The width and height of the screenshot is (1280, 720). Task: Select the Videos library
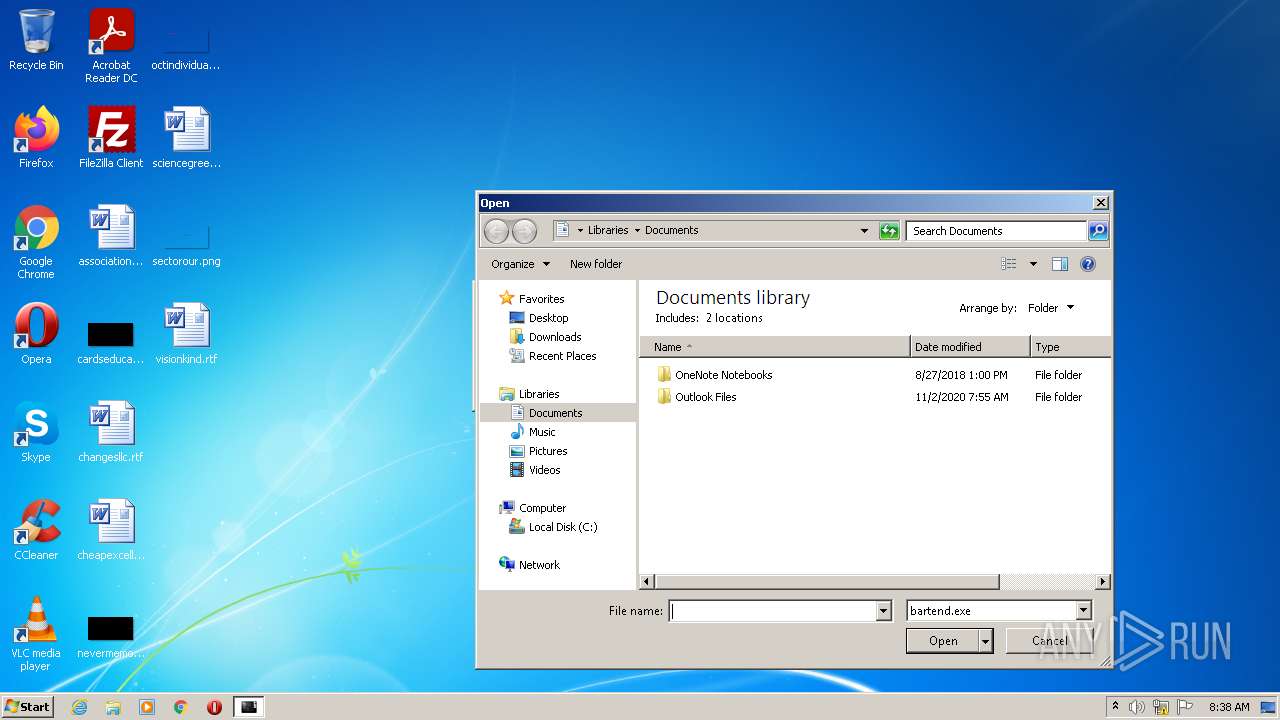[544, 470]
